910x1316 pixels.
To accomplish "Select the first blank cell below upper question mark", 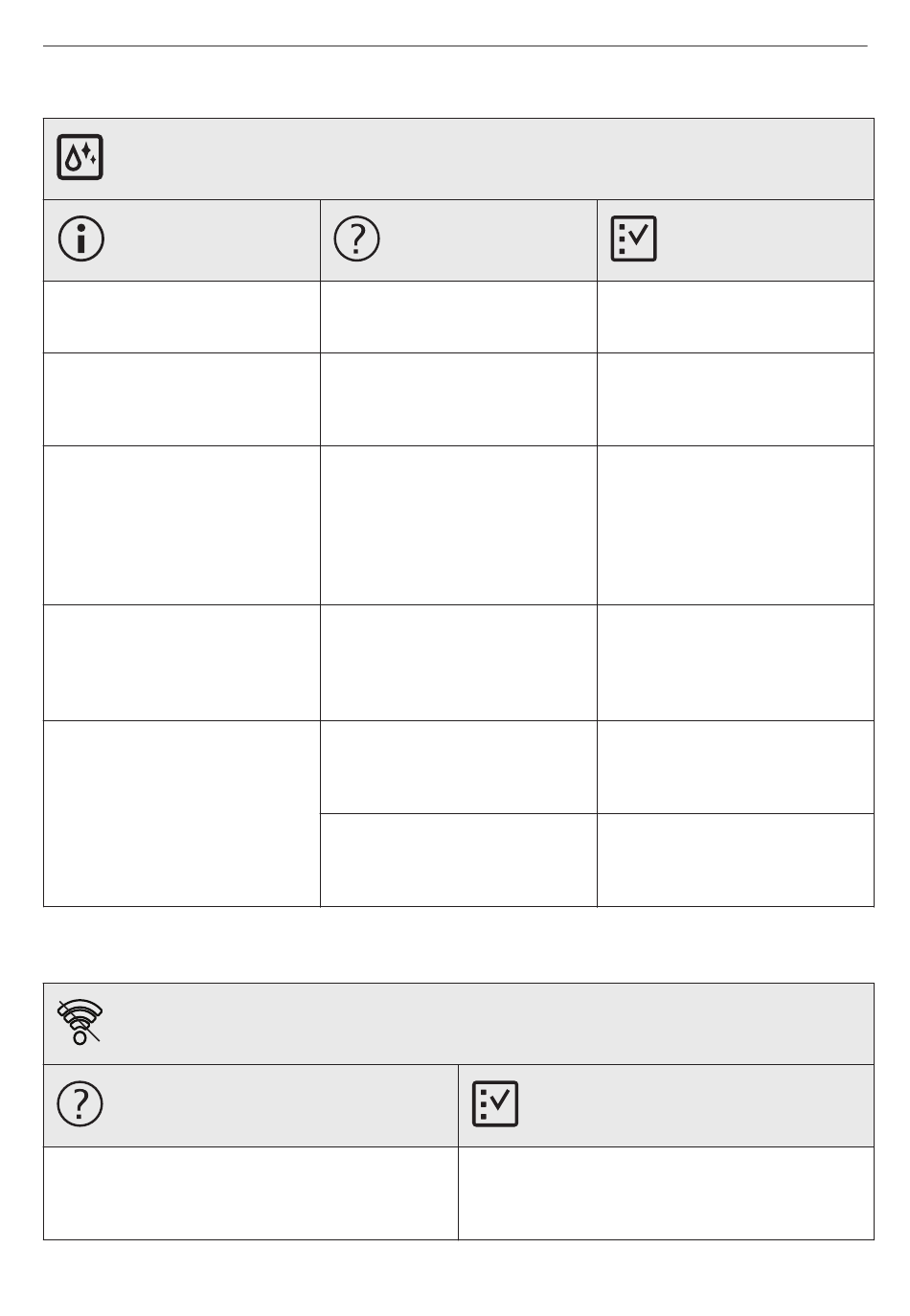I will click(x=459, y=317).
